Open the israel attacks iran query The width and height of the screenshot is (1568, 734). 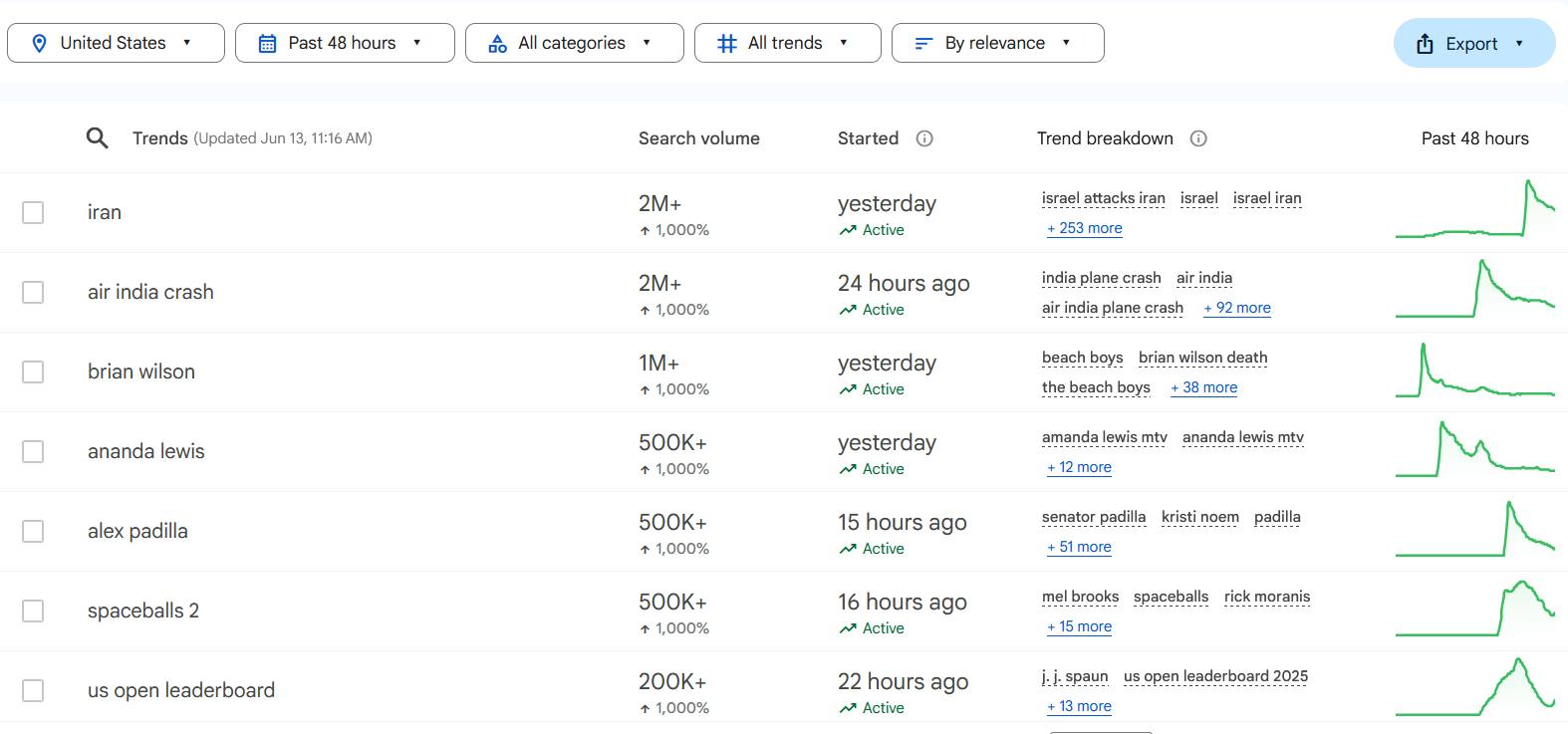(x=1104, y=198)
